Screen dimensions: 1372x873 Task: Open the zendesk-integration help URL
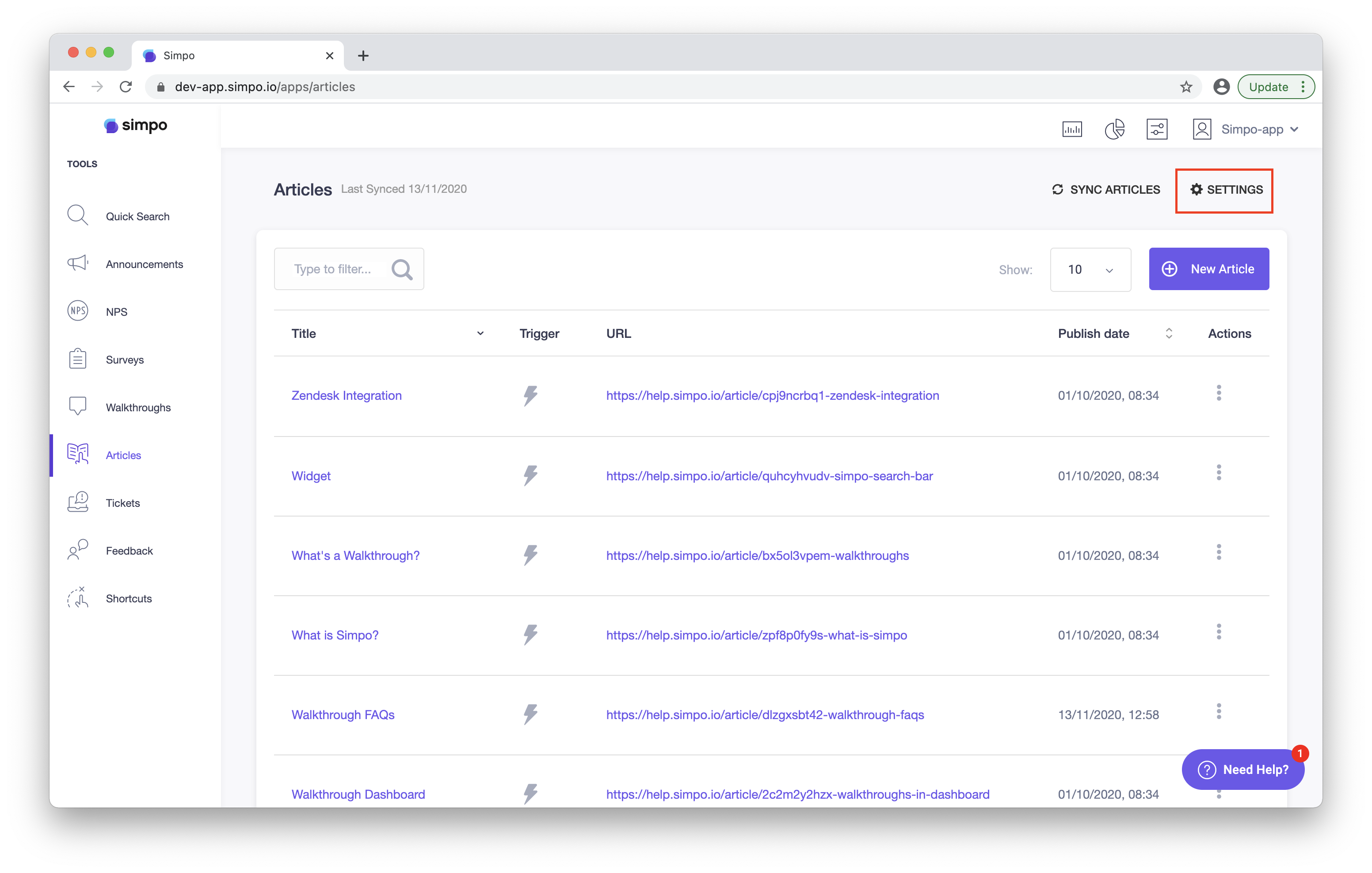coord(772,395)
